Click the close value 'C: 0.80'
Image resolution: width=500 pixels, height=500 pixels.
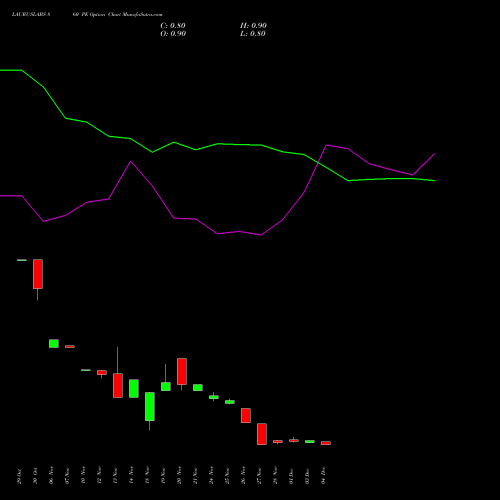[173, 26]
